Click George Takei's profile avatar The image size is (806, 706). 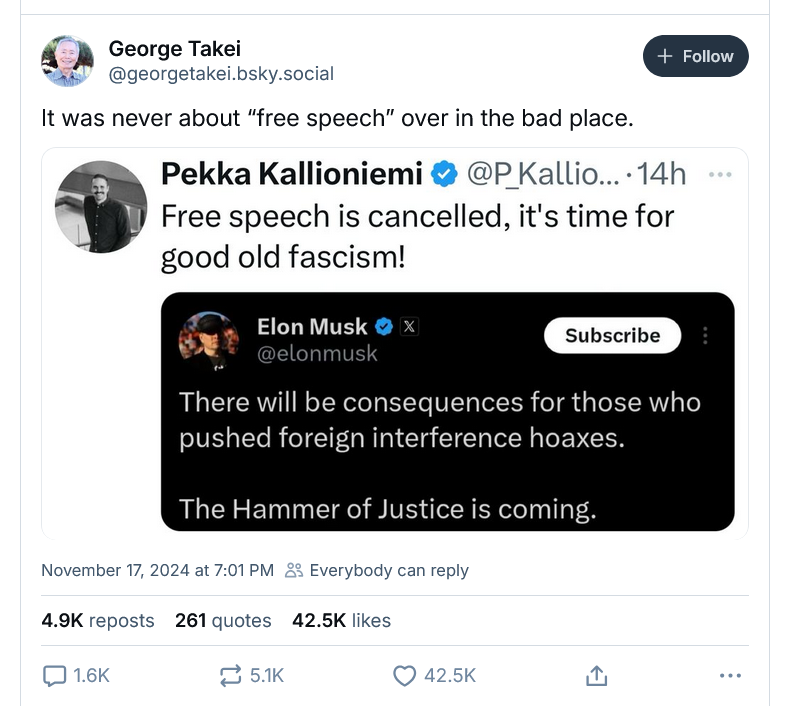pos(67,60)
